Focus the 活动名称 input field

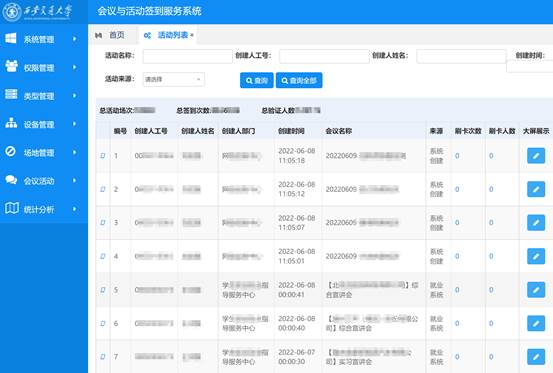(187, 56)
